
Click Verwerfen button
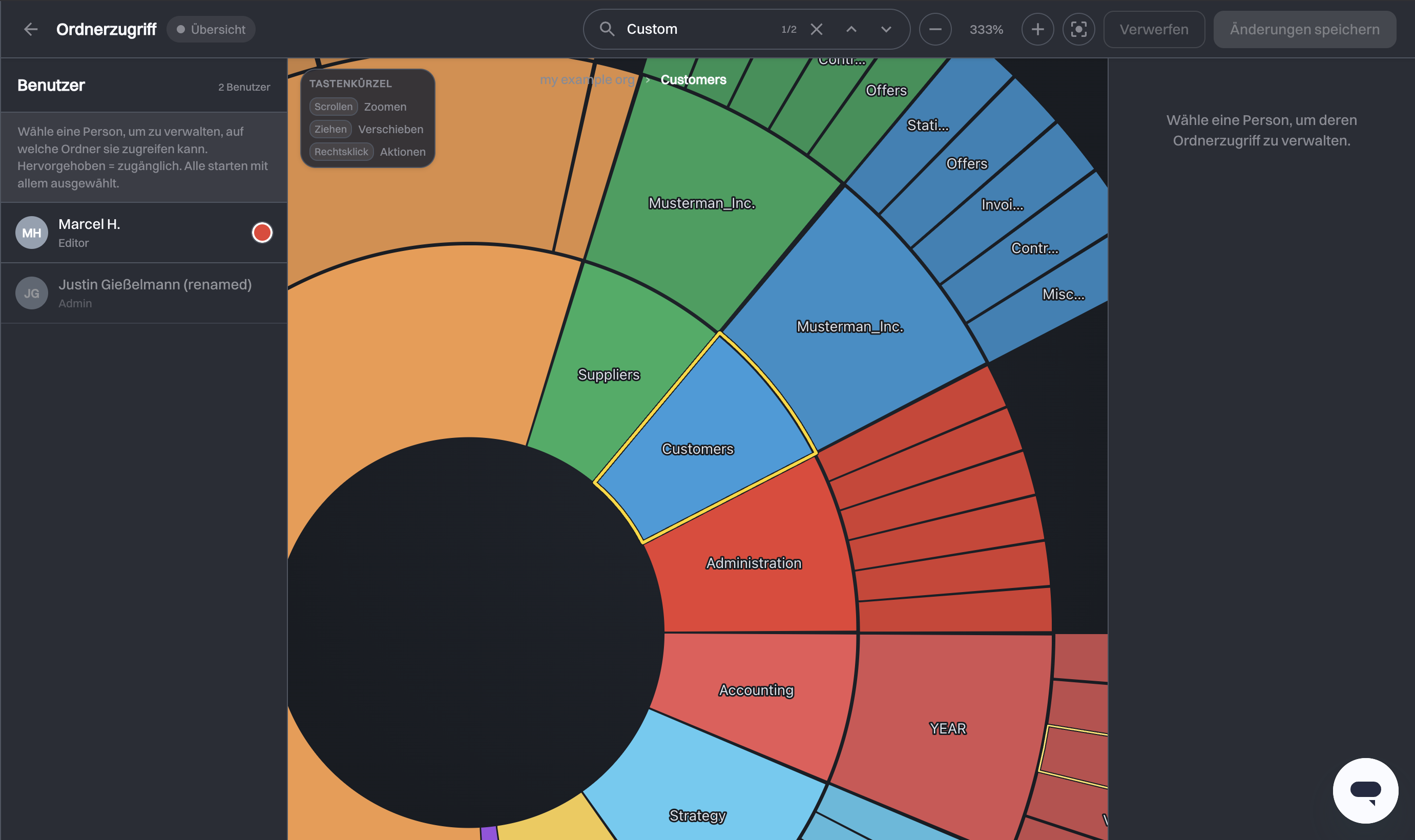coord(1154,29)
